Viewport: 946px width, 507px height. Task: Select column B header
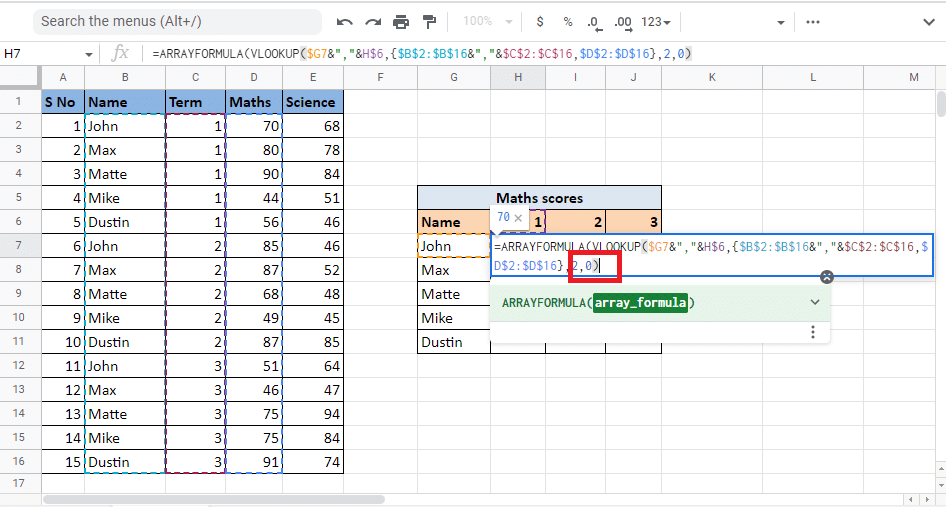125,77
